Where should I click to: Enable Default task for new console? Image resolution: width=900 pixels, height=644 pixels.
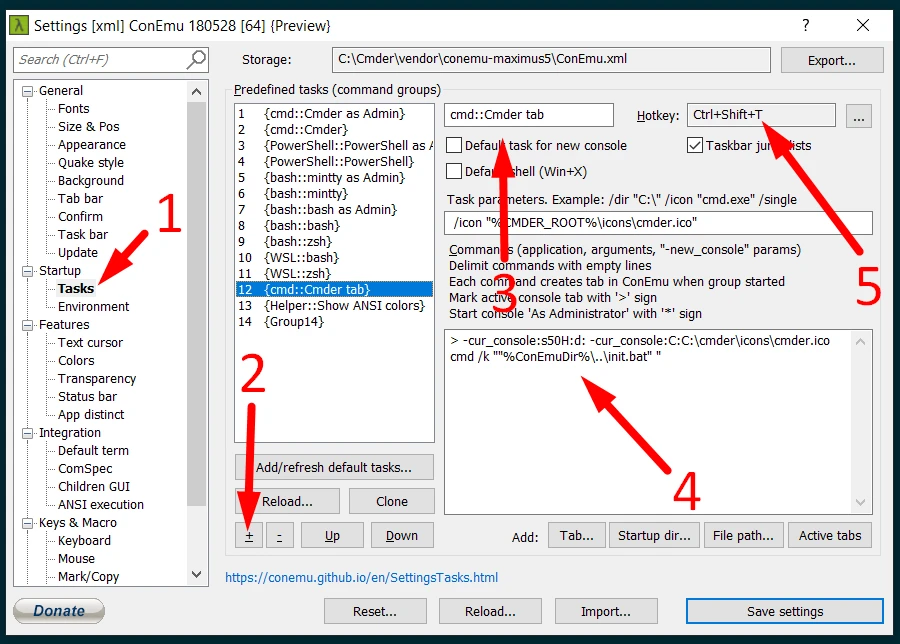[454, 145]
